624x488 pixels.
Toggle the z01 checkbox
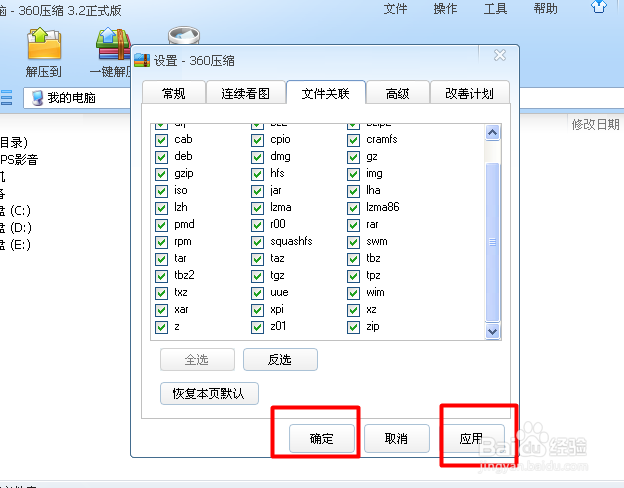pyautogui.click(x=257, y=327)
